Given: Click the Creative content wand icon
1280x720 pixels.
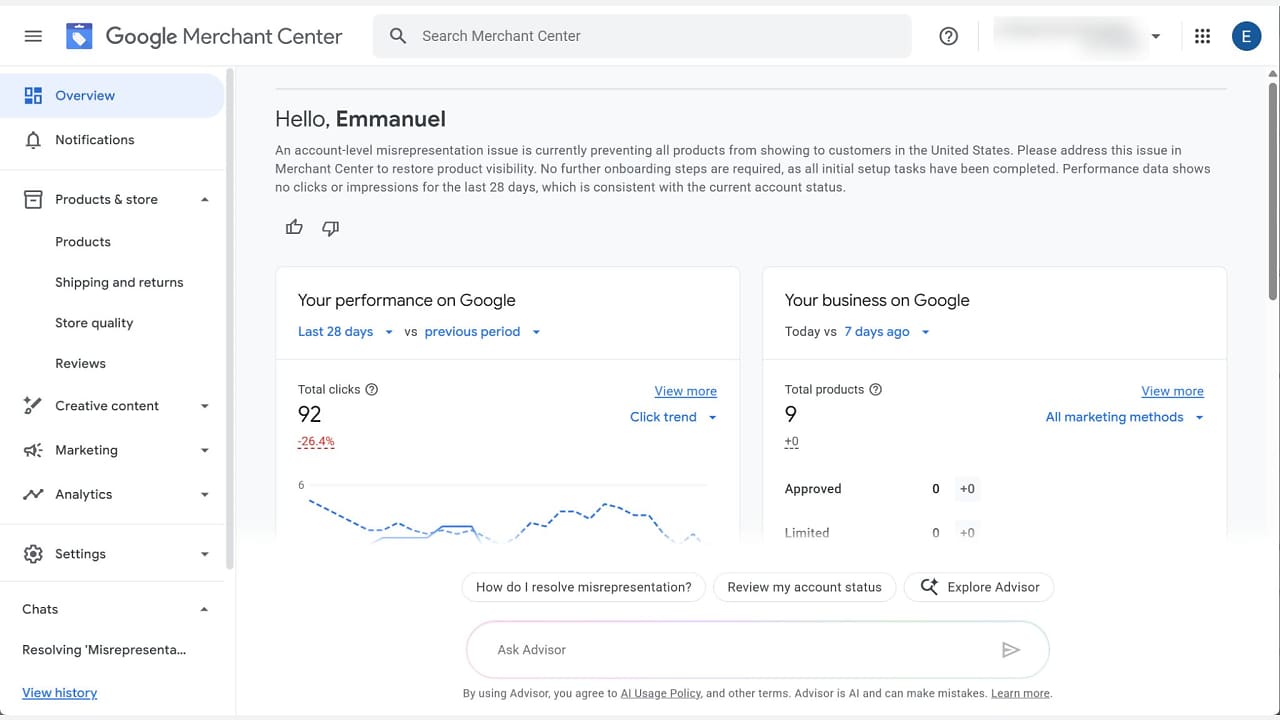Looking at the screenshot, I should click(33, 406).
